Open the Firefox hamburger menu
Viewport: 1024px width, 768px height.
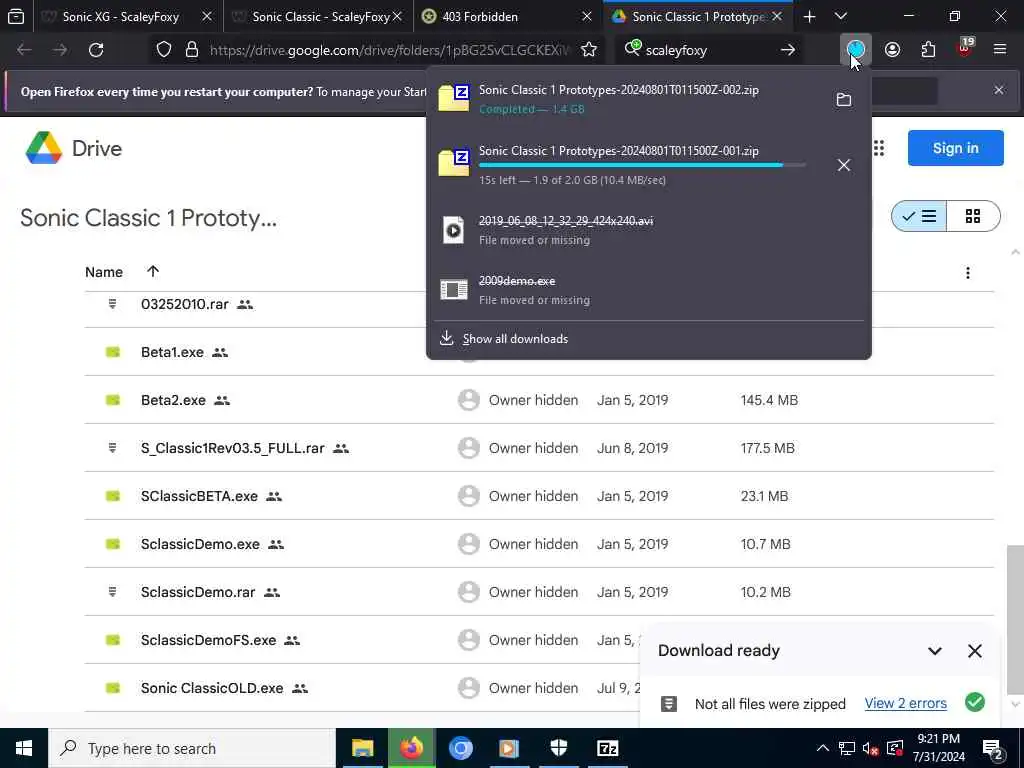[x=999, y=50]
